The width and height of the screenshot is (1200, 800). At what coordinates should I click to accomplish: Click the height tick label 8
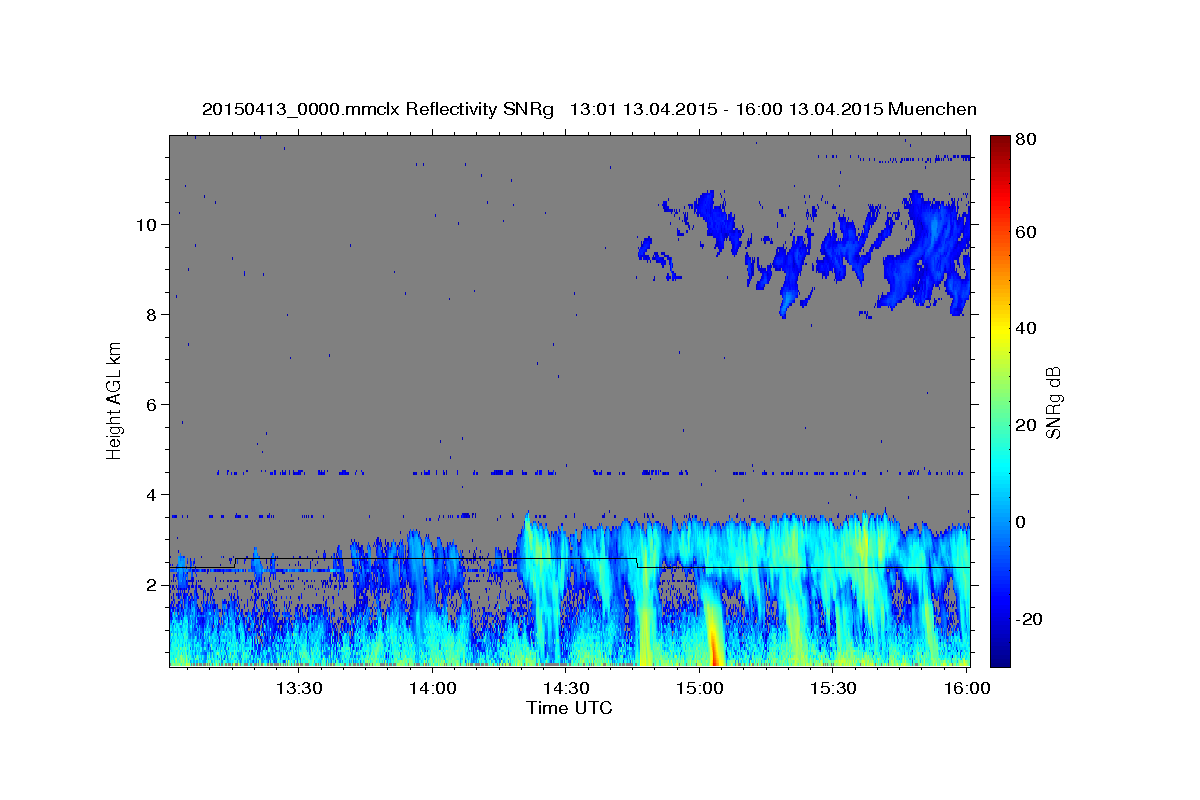pos(151,315)
